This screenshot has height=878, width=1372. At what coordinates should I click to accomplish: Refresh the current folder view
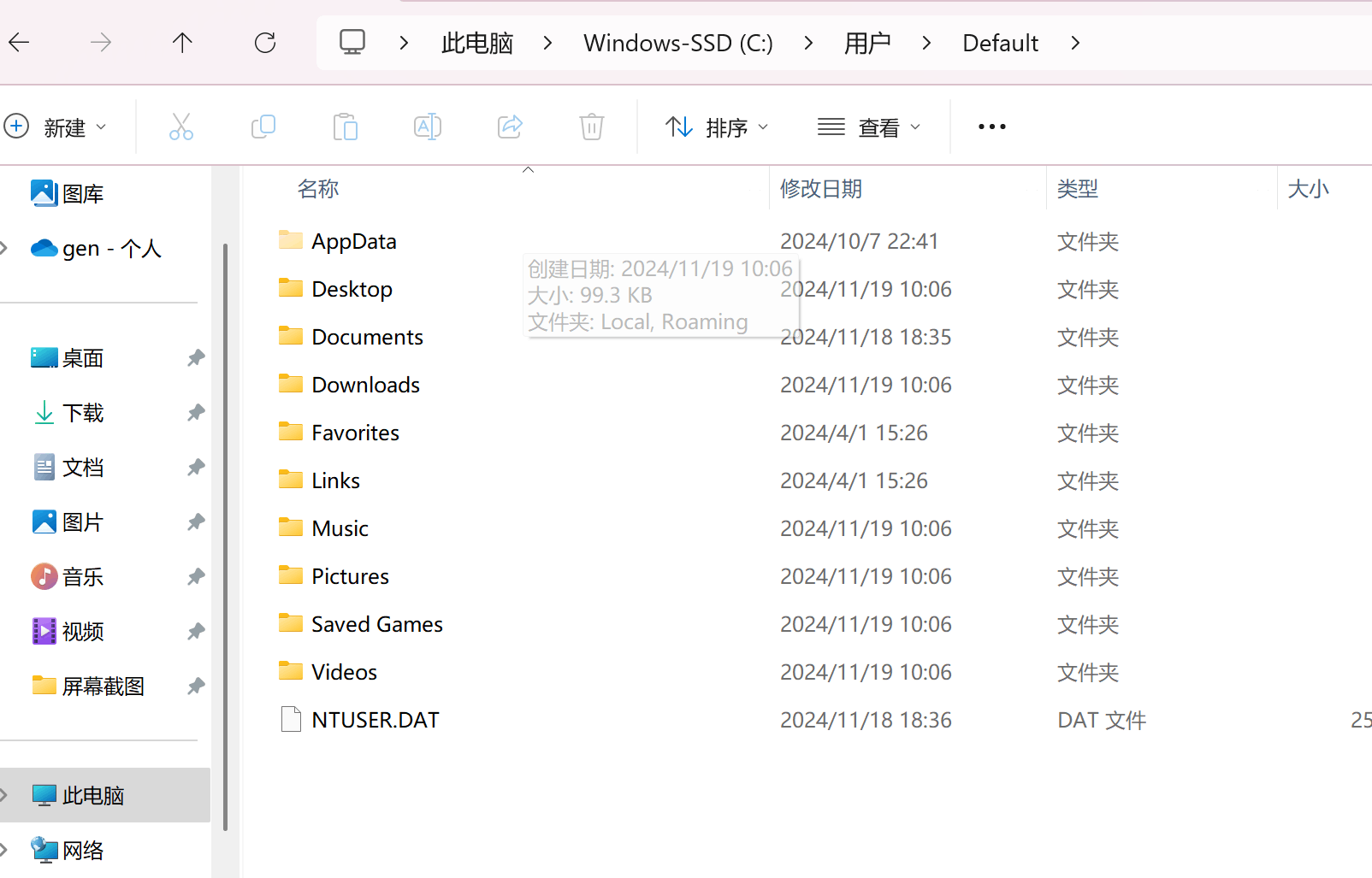[x=265, y=42]
